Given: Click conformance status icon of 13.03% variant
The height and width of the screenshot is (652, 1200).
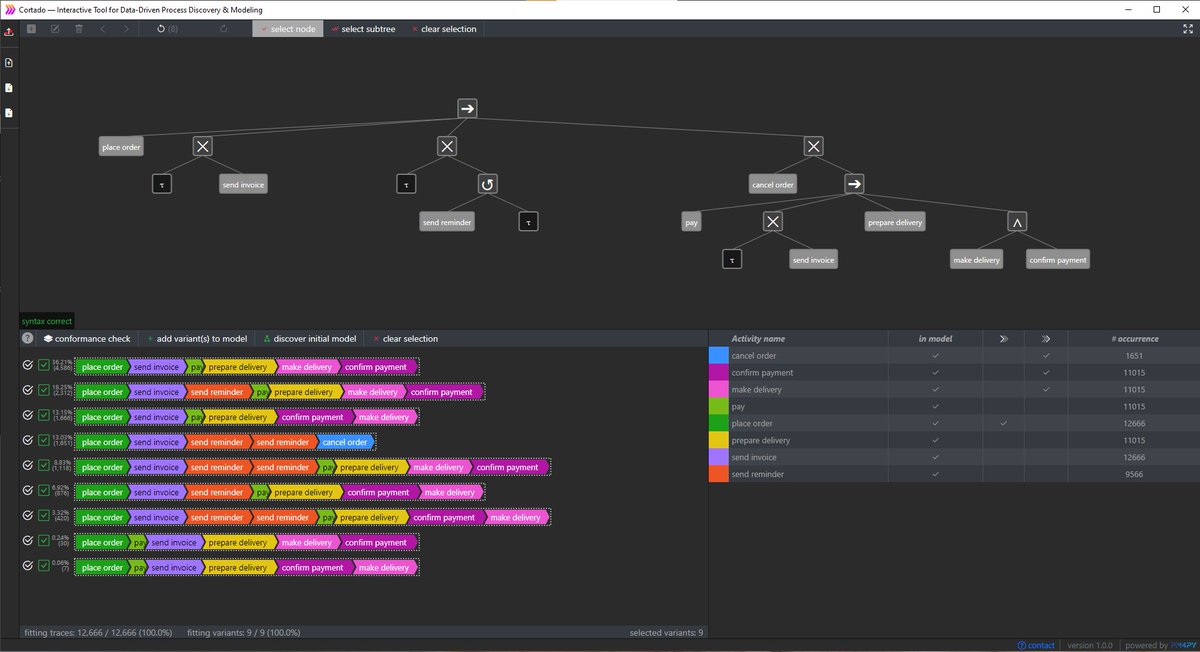Looking at the screenshot, I should (28, 441).
